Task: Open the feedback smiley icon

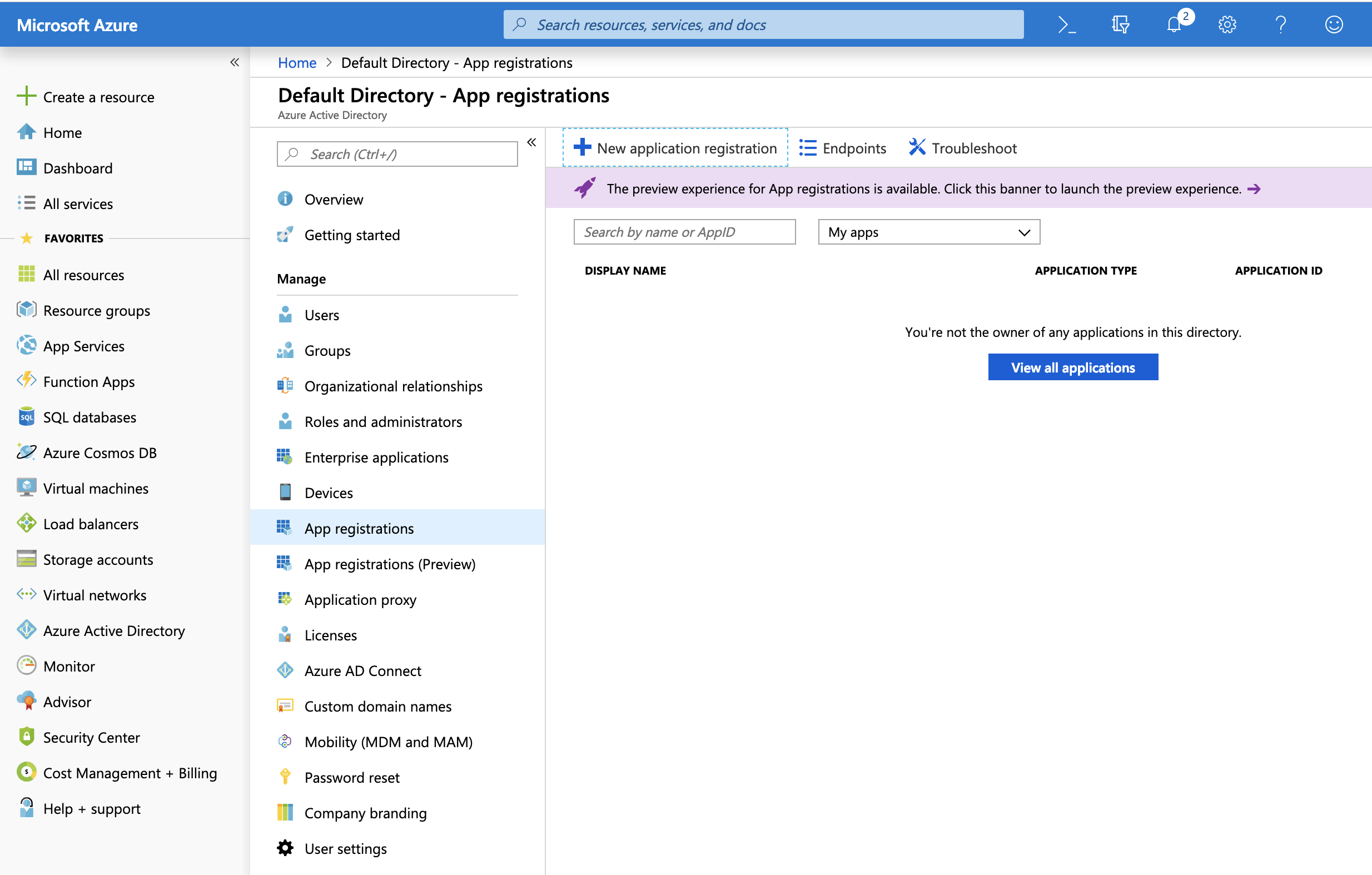Action: 1334,24
